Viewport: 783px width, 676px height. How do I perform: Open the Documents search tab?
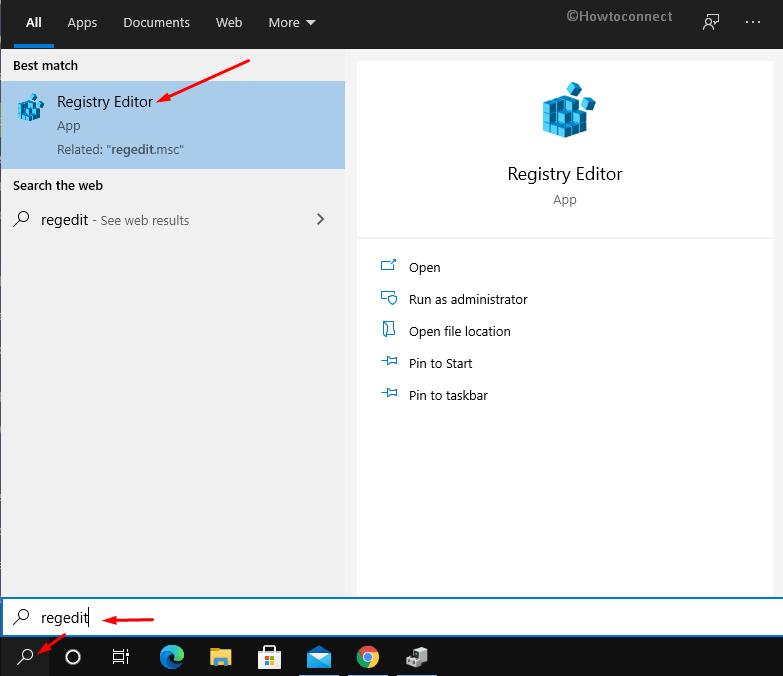pos(156,22)
